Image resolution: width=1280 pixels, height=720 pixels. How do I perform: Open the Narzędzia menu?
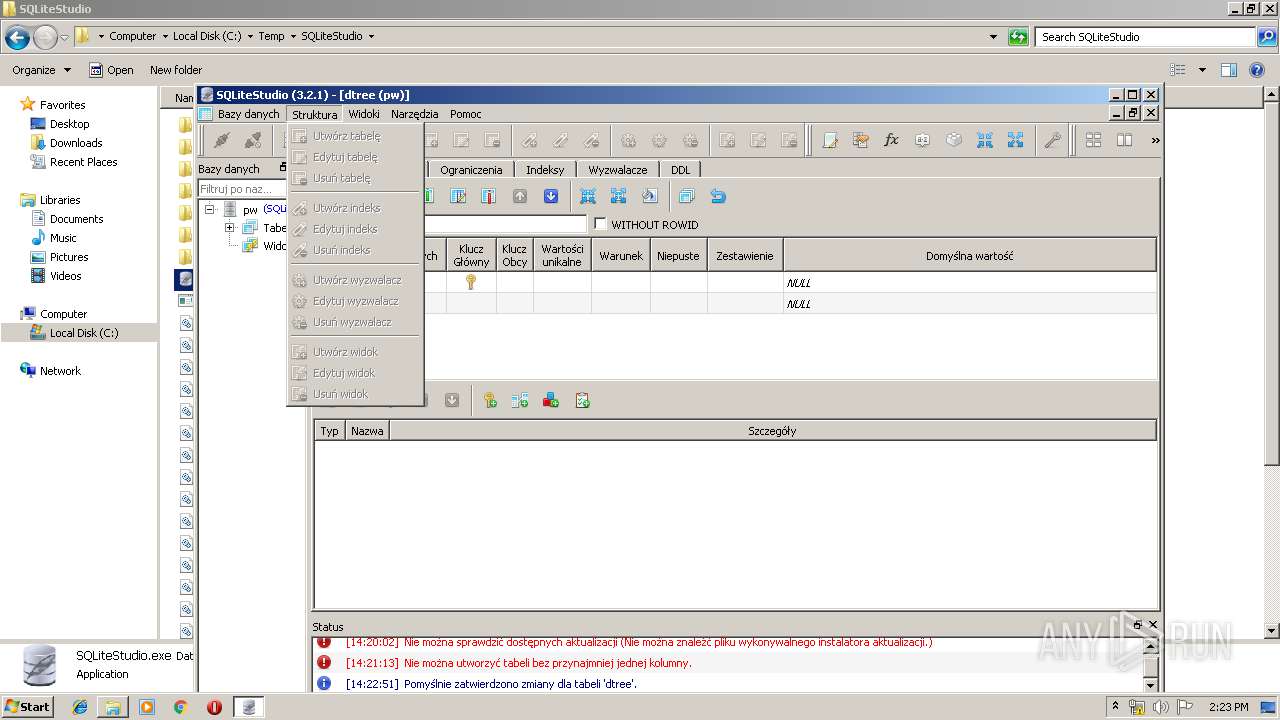(414, 114)
